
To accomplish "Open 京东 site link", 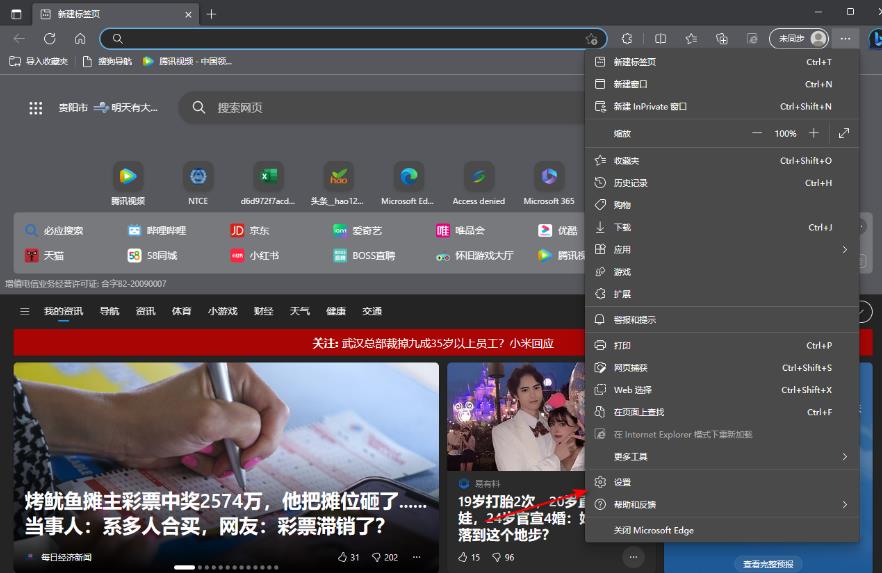I will [x=250, y=231].
